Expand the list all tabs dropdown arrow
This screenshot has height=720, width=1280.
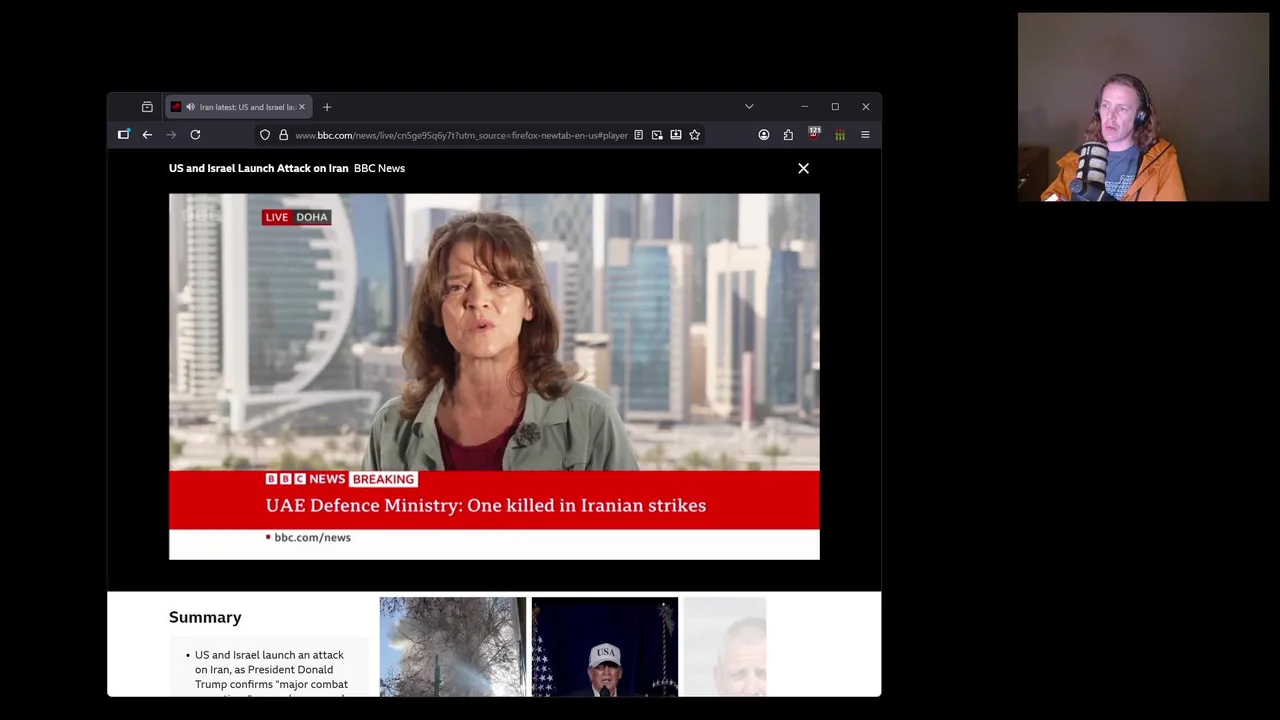click(x=749, y=107)
